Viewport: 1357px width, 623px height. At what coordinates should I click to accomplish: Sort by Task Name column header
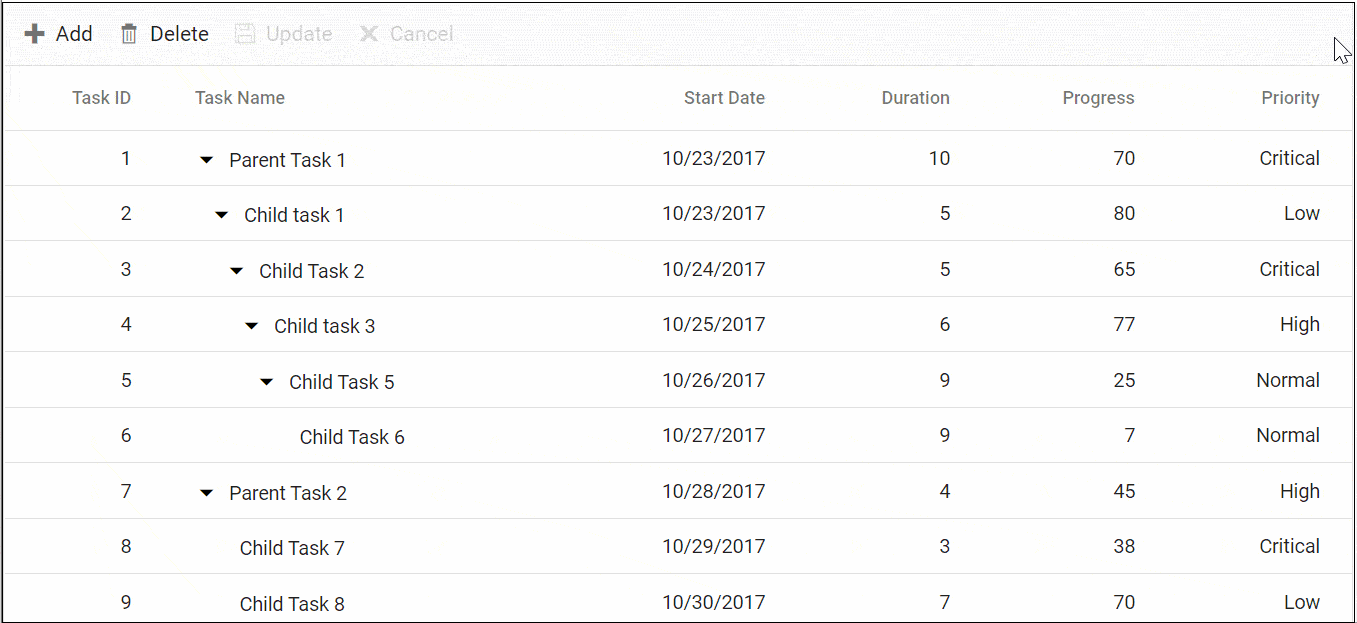(x=240, y=98)
